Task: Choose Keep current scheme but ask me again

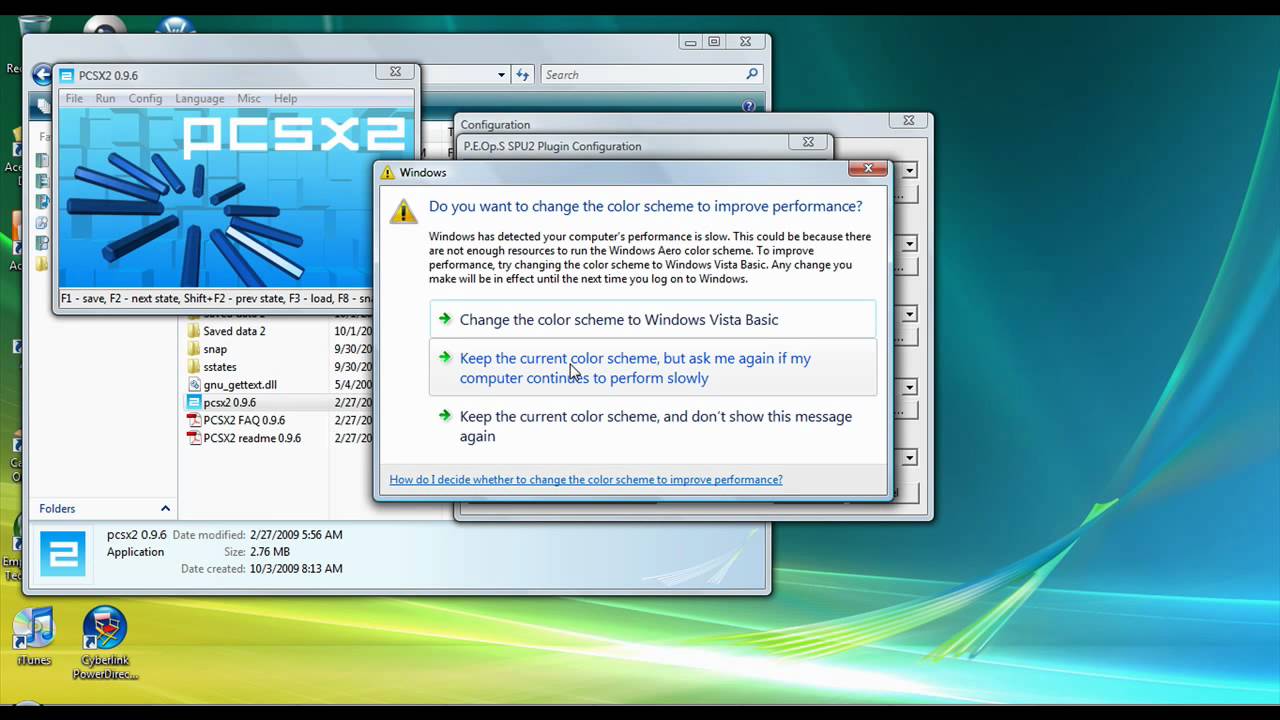Action: (653, 368)
